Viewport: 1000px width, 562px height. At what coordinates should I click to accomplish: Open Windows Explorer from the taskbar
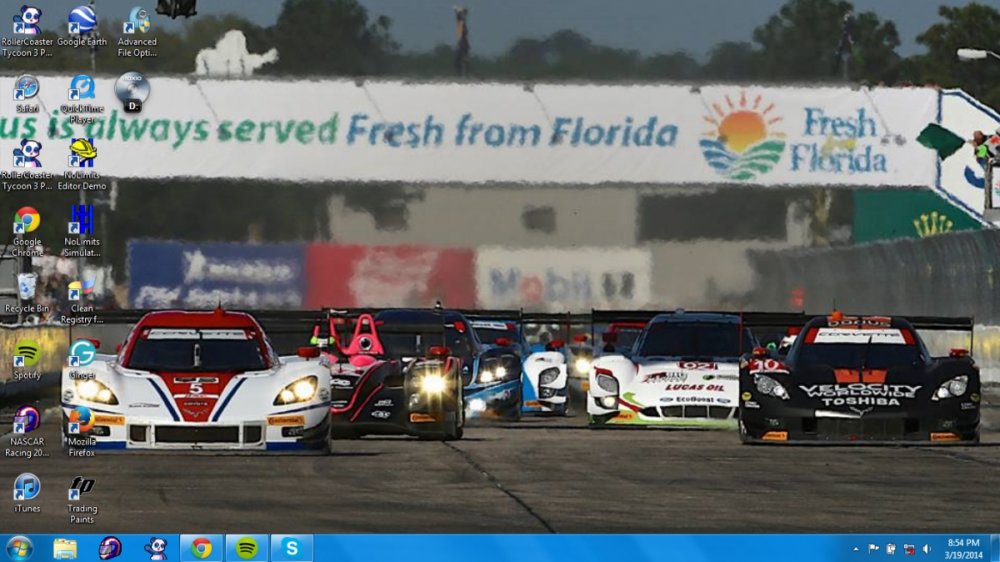(64, 549)
